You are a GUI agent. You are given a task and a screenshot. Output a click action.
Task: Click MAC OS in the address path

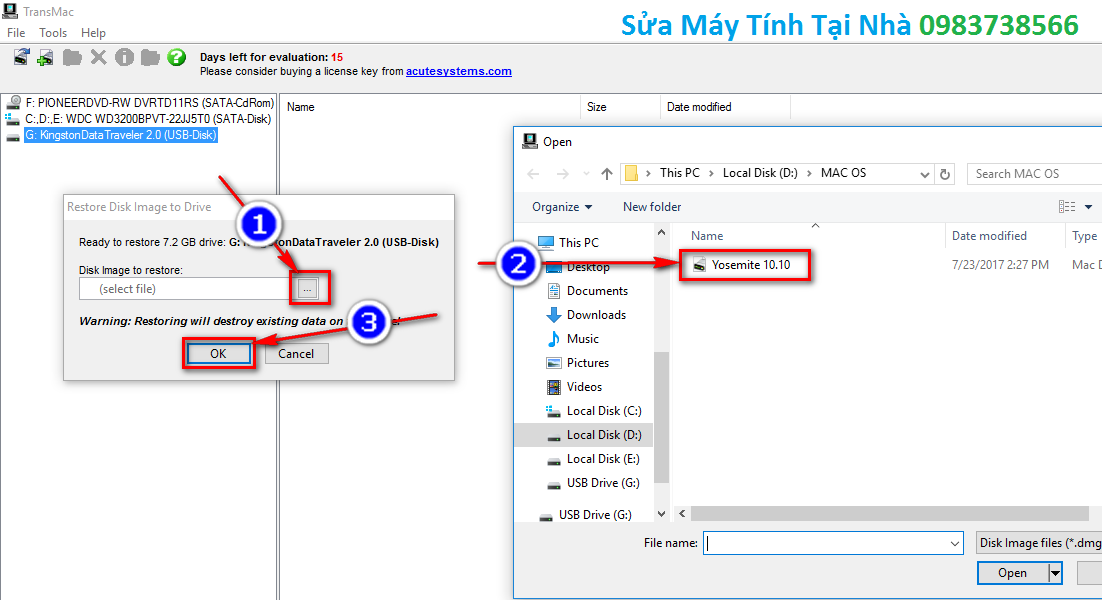pyautogui.click(x=843, y=173)
